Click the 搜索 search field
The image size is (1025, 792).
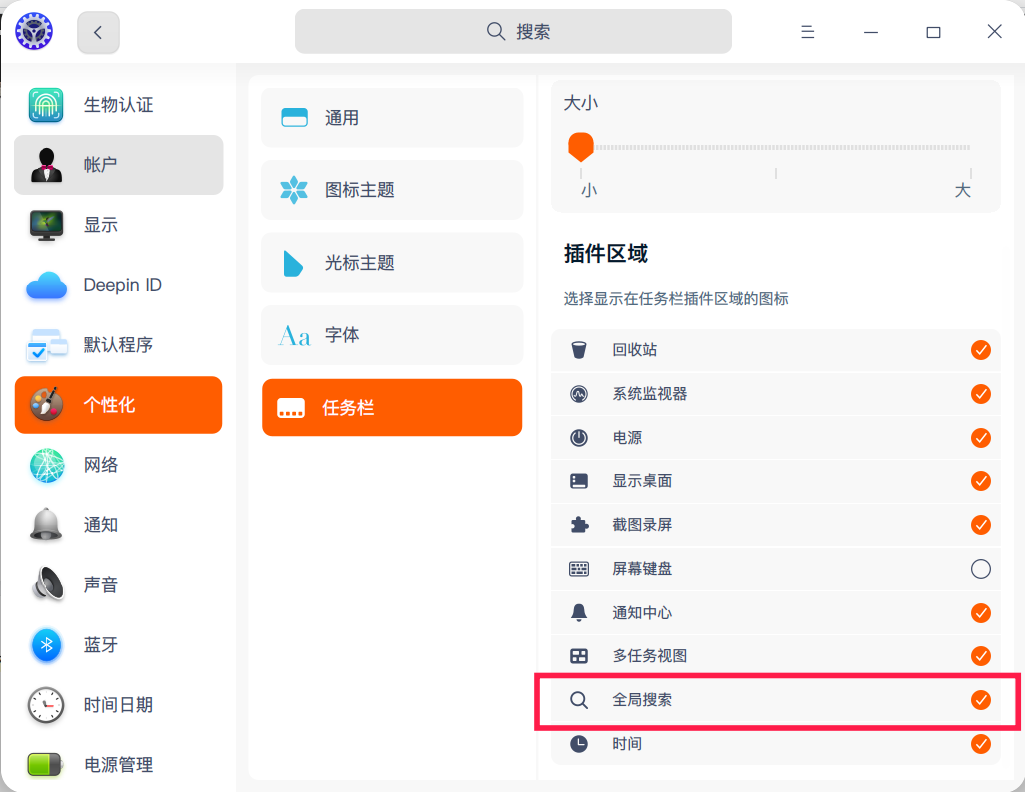pos(512,31)
